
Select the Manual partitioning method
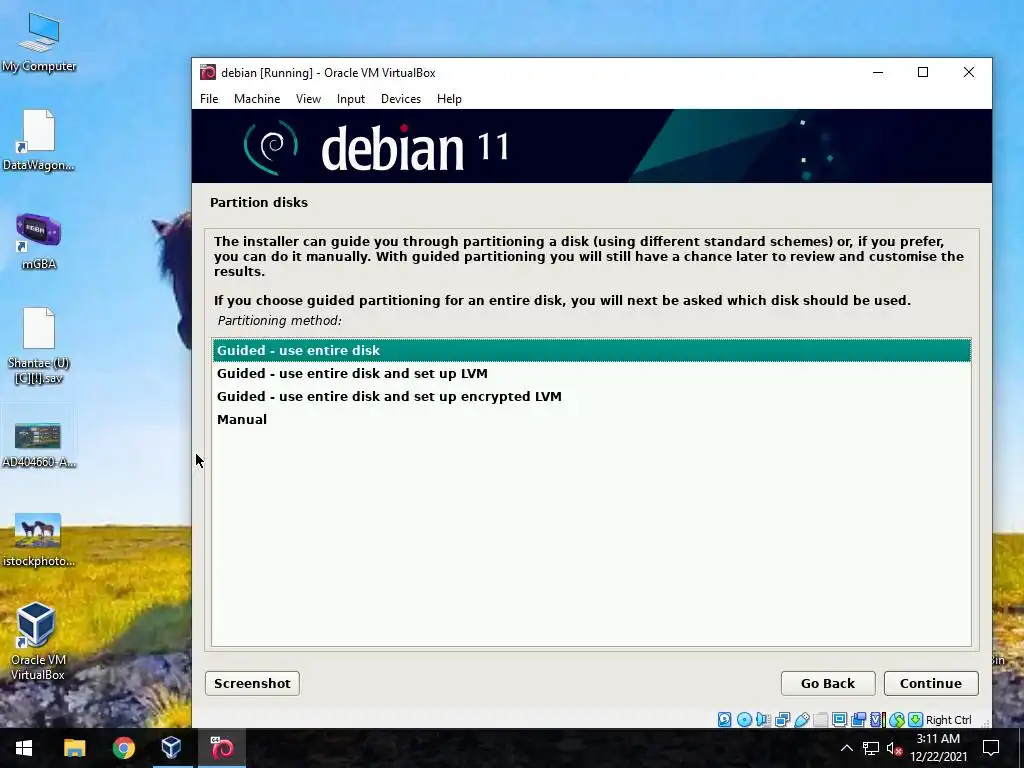pyautogui.click(x=592, y=419)
